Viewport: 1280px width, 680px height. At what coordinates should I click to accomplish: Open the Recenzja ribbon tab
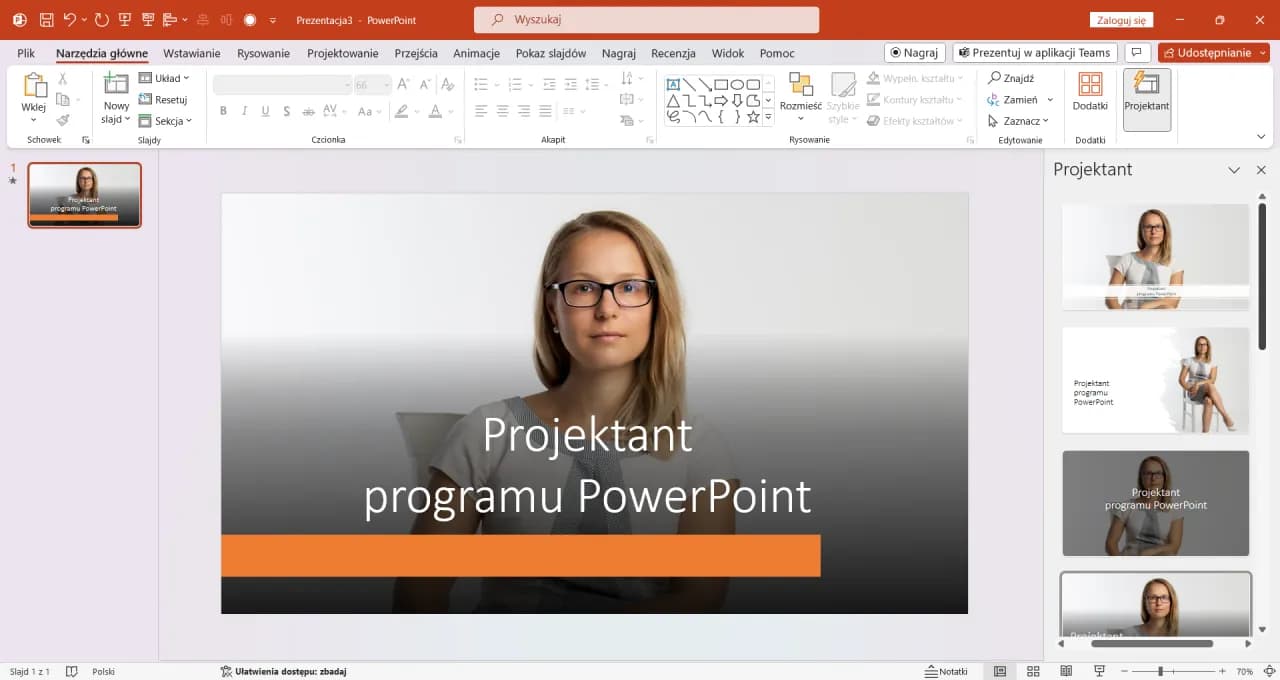(673, 53)
